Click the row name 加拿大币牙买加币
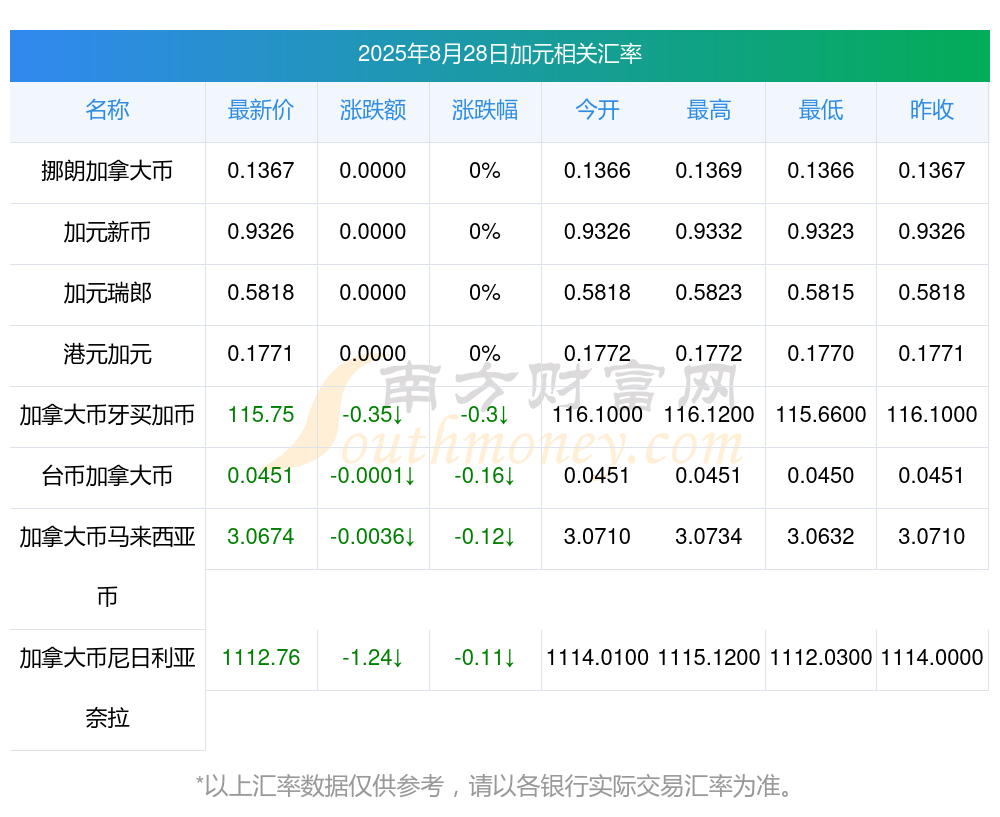The height and width of the screenshot is (817, 1000). tap(107, 415)
